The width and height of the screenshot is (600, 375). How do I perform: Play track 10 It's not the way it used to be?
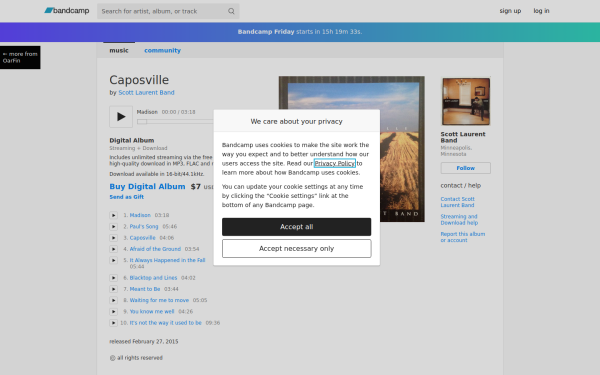point(113,323)
